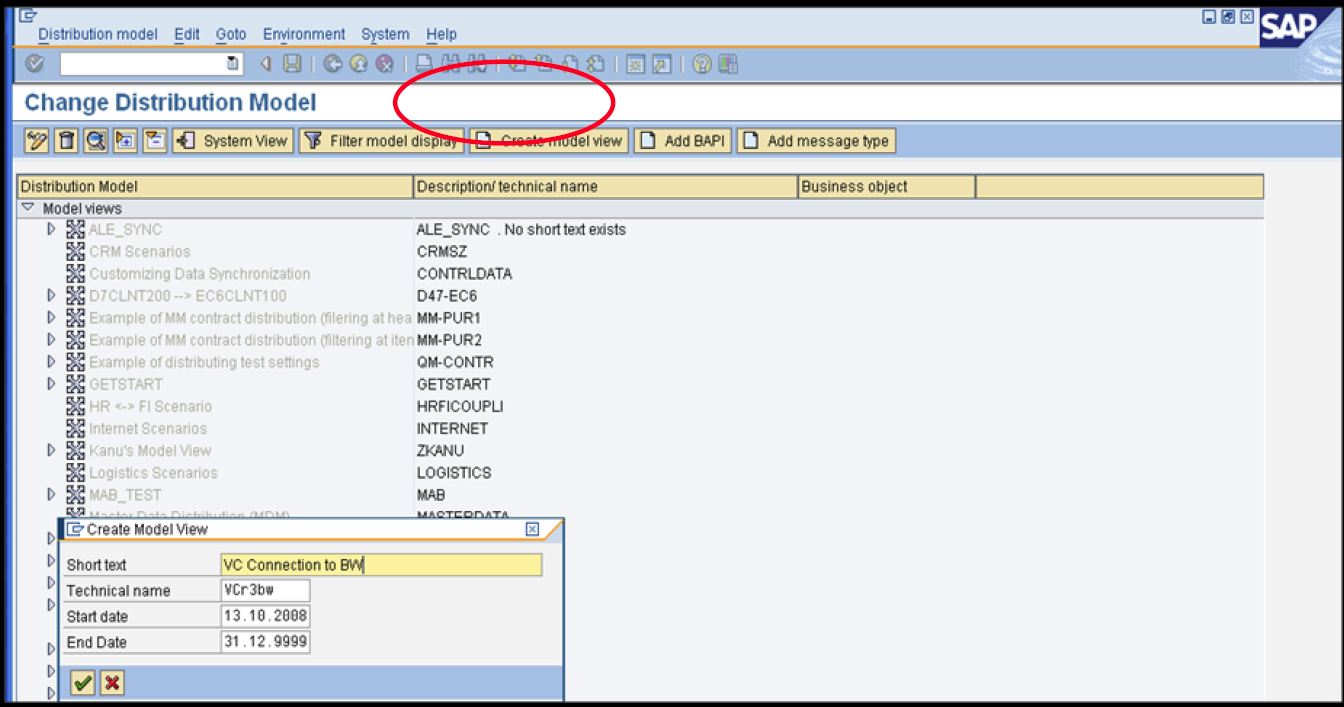Expand the MAB_TEST distribution model
1344x707 pixels.
click(51, 494)
